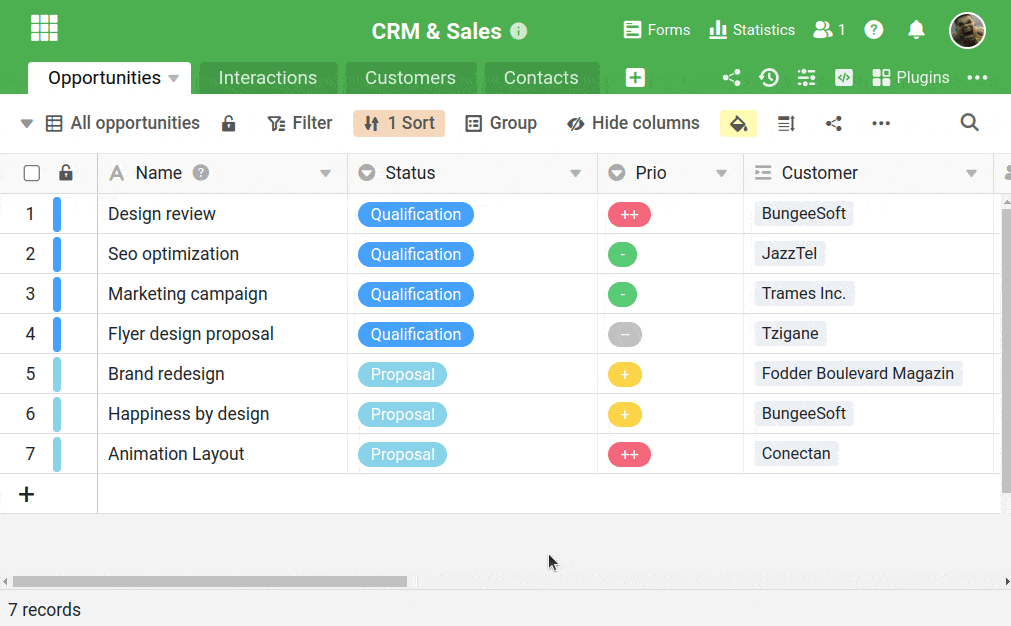Viewport: 1011px width, 626px height.
Task: Open the Opportunities tab dropdown arrow
Action: coord(173,78)
